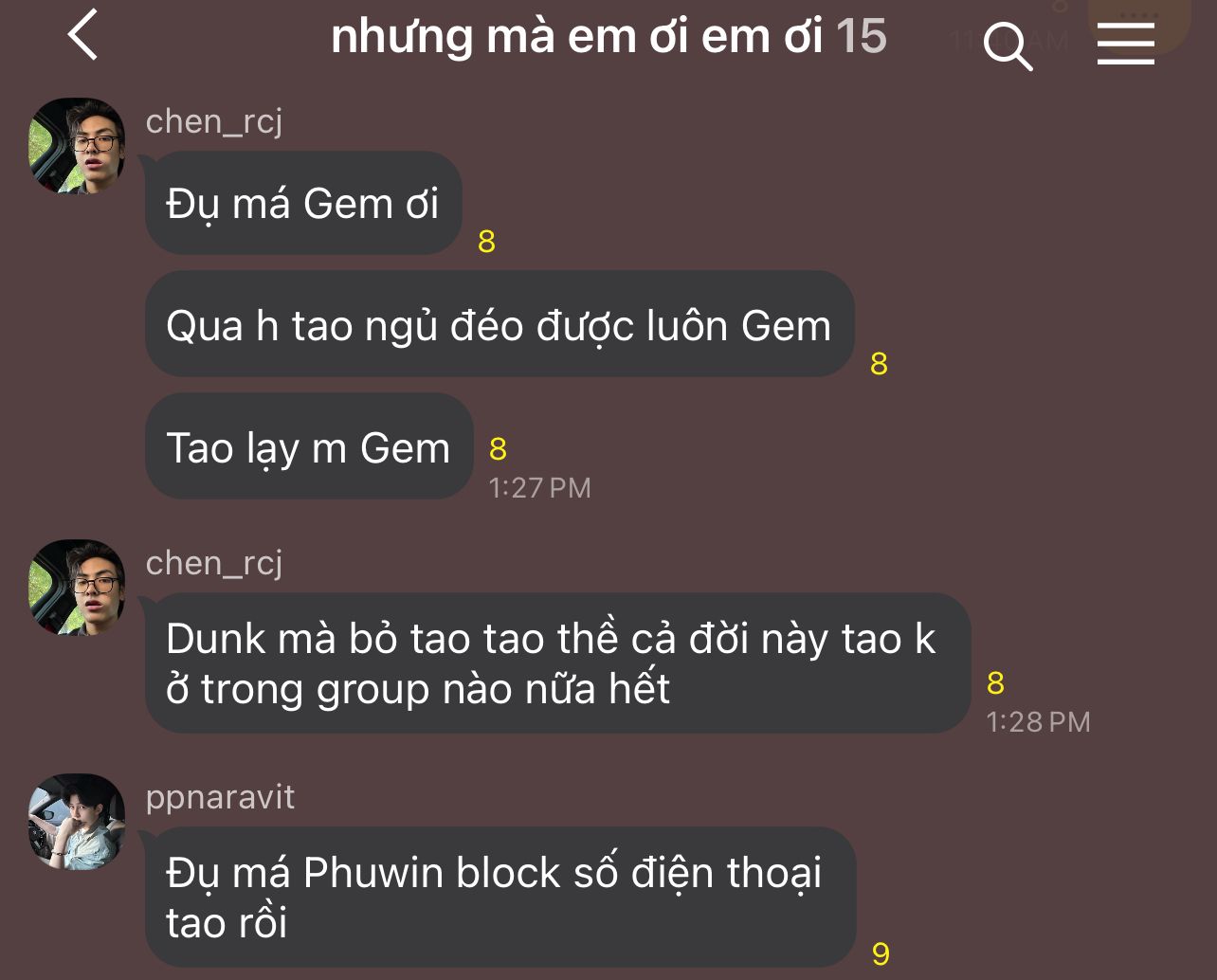Image resolution: width=1217 pixels, height=980 pixels.
Task: Select the message 'Đụ má Gem ơi'
Action: coord(303,203)
